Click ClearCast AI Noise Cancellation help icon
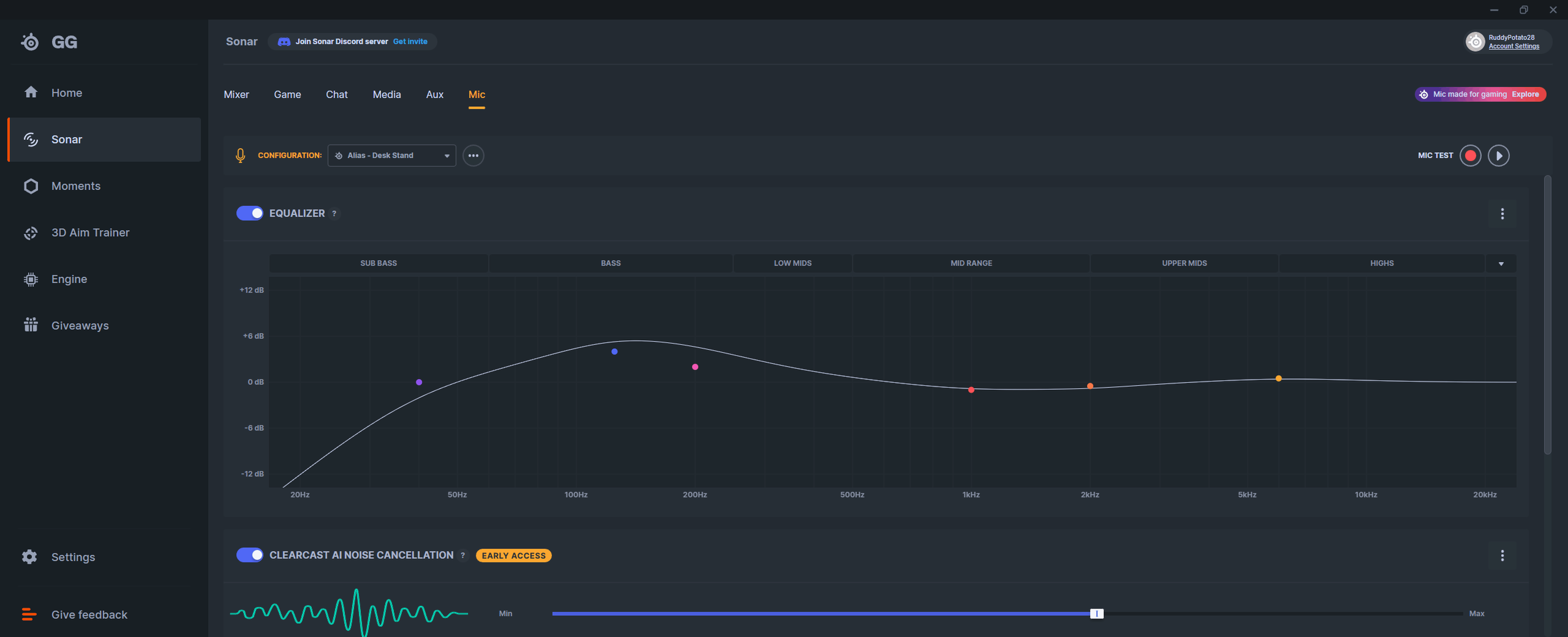The image size is (1568, 637). (x=463, y=555)
